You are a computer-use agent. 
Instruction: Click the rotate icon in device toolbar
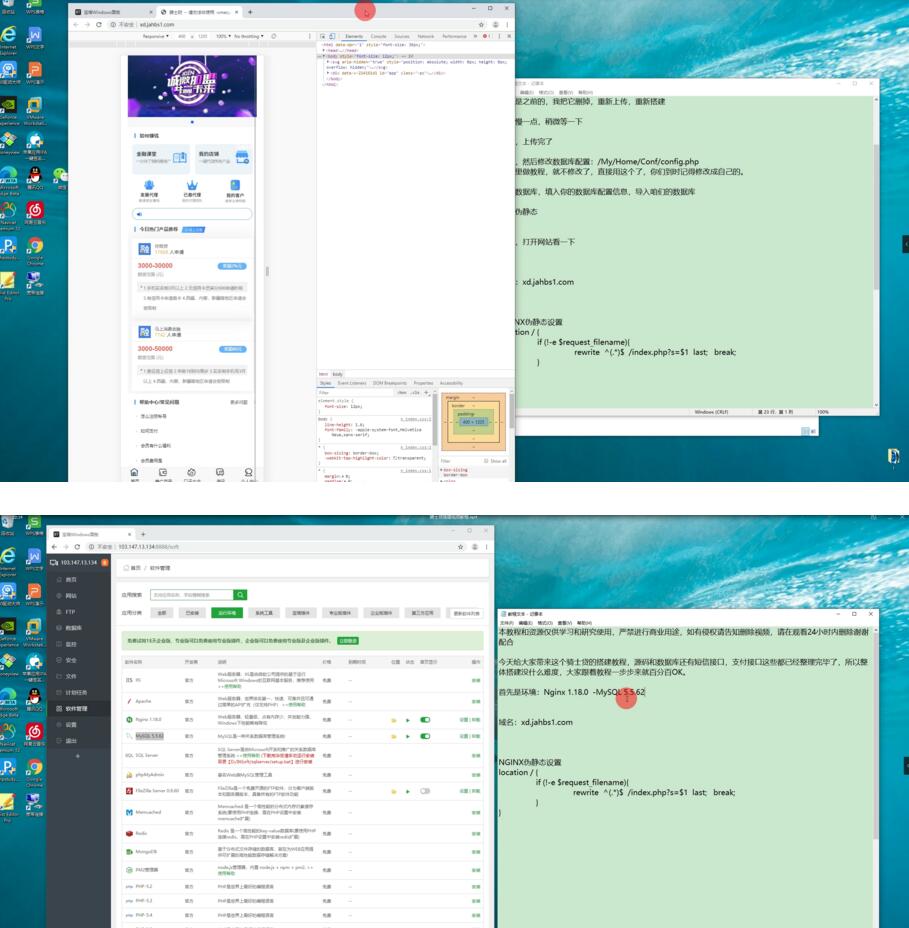pyautogui.click(x=271, y=36)
